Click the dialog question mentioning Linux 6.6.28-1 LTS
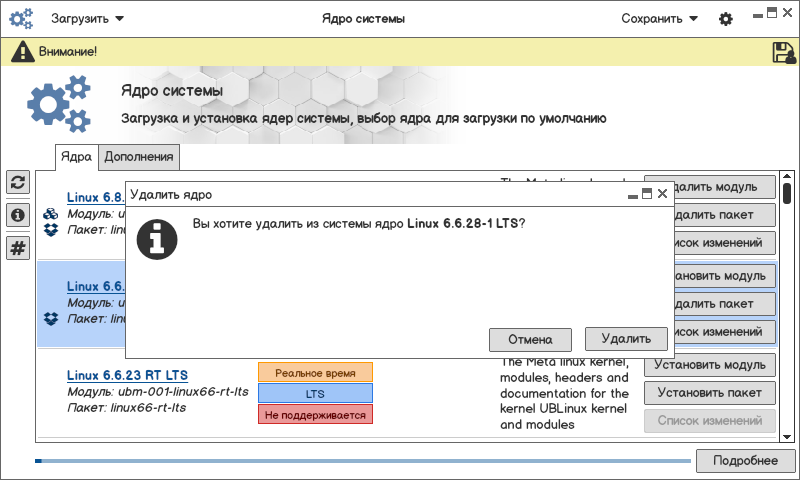The width and height of the screenshot is (800, 480). pyautogui.click(x=359, y=223)
